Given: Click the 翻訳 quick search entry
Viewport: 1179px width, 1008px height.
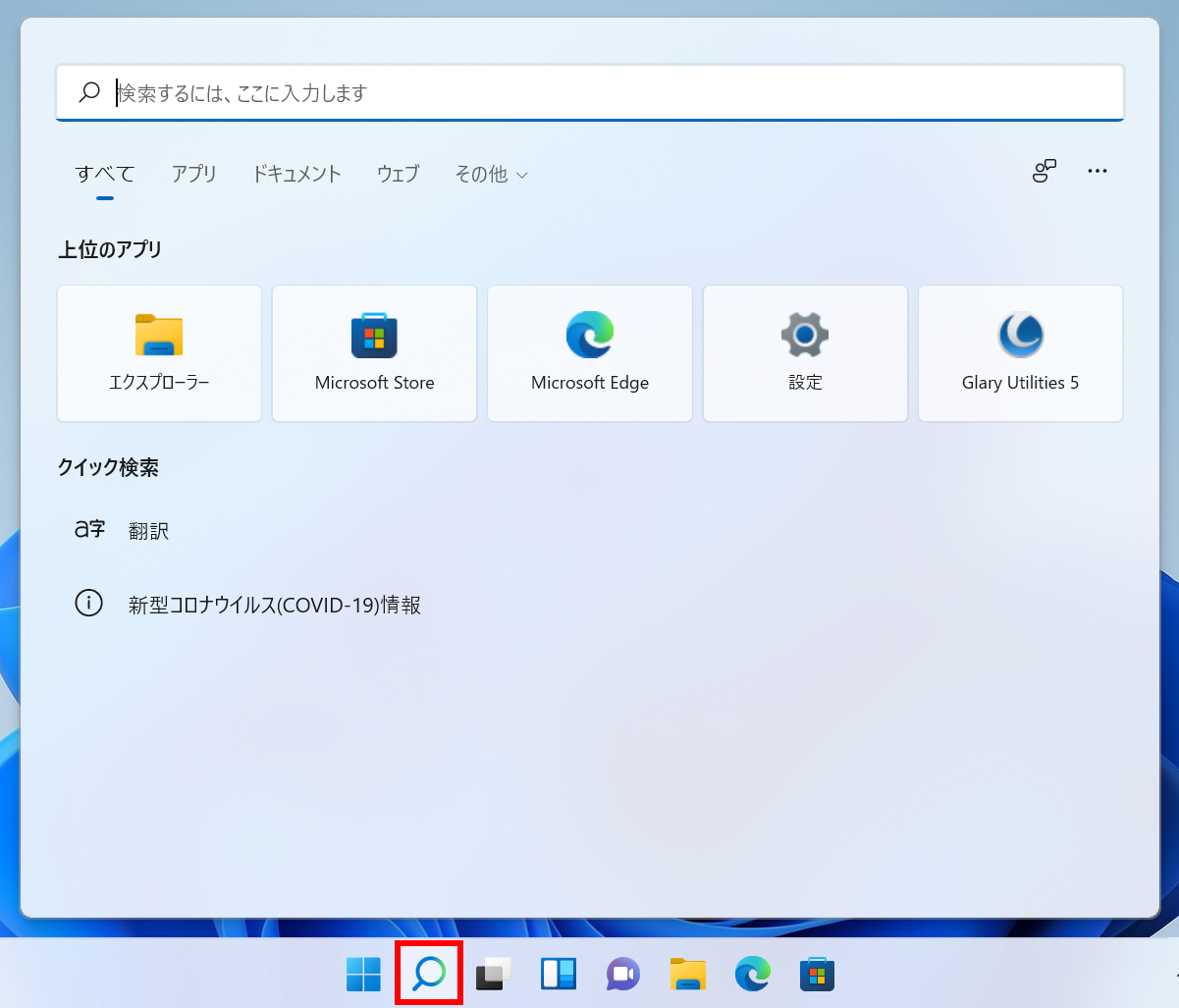Looking at the screenshot, I should point(149,531).
